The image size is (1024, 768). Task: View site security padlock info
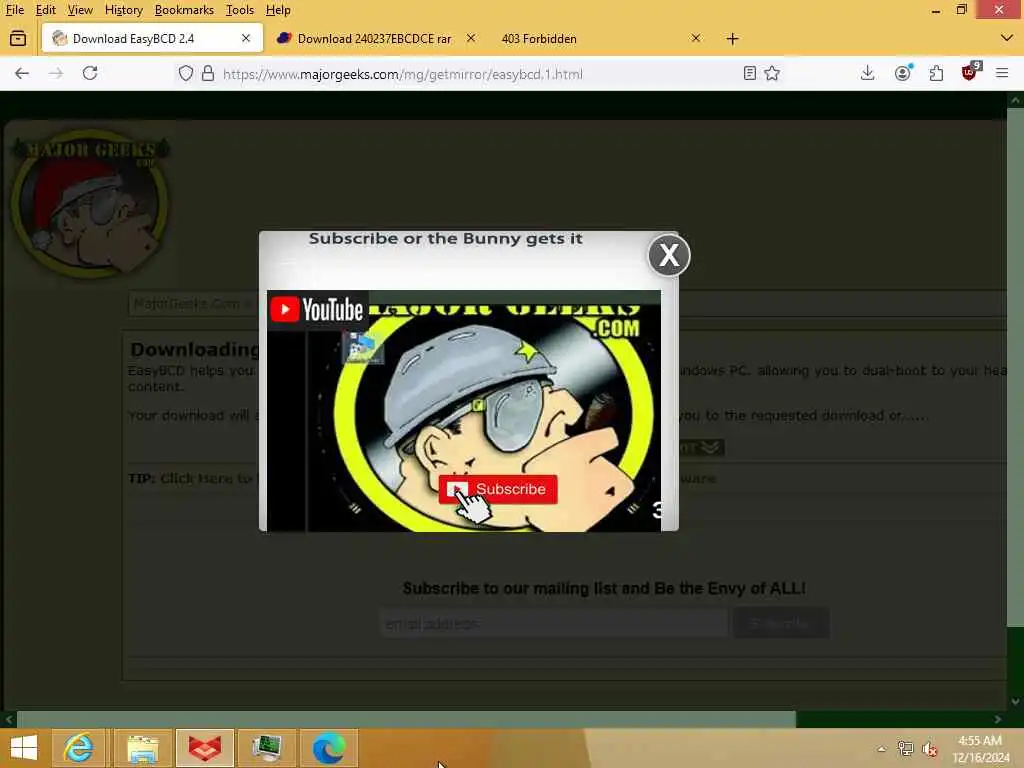click(x=208, y=73)
